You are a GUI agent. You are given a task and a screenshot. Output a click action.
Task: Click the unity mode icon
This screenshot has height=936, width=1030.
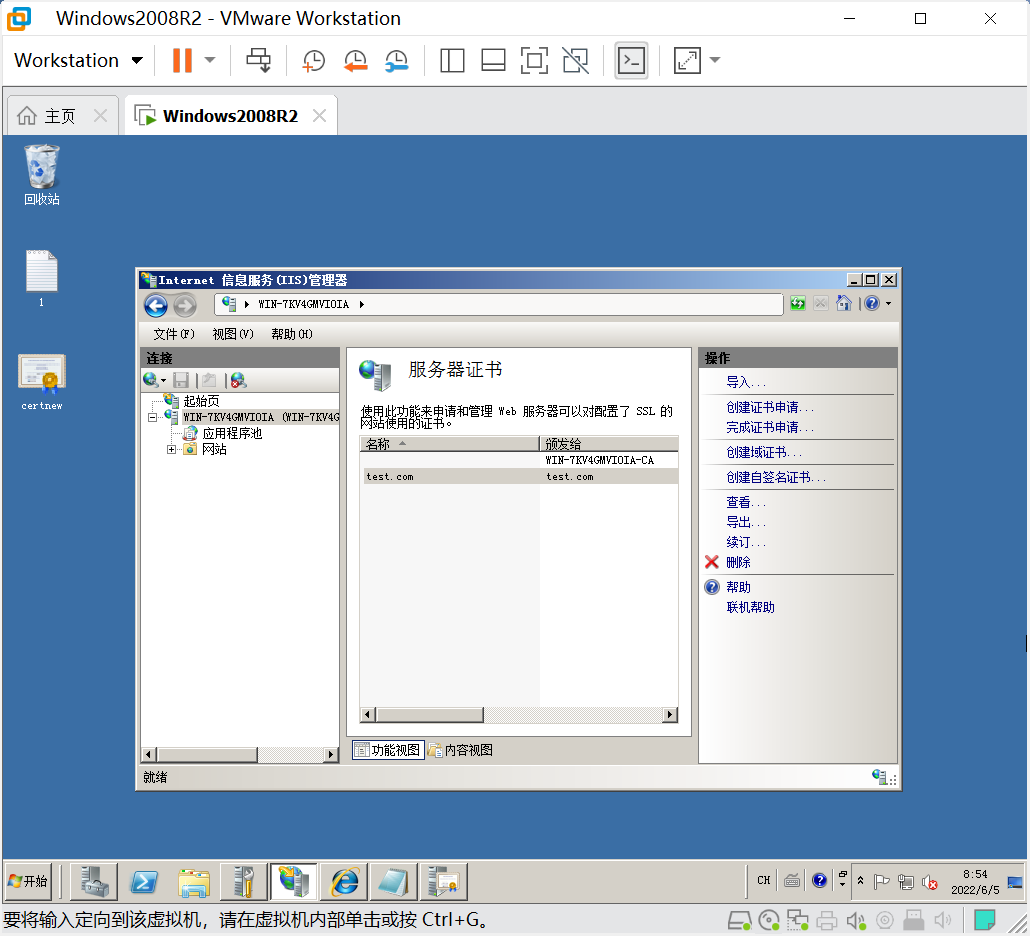pyautogui.click(x=575, y=60)
